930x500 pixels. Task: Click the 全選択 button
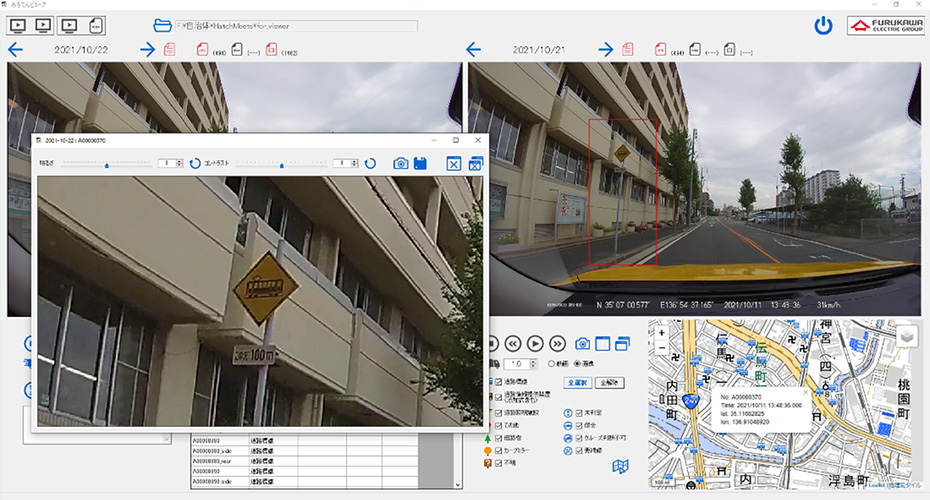577,383
